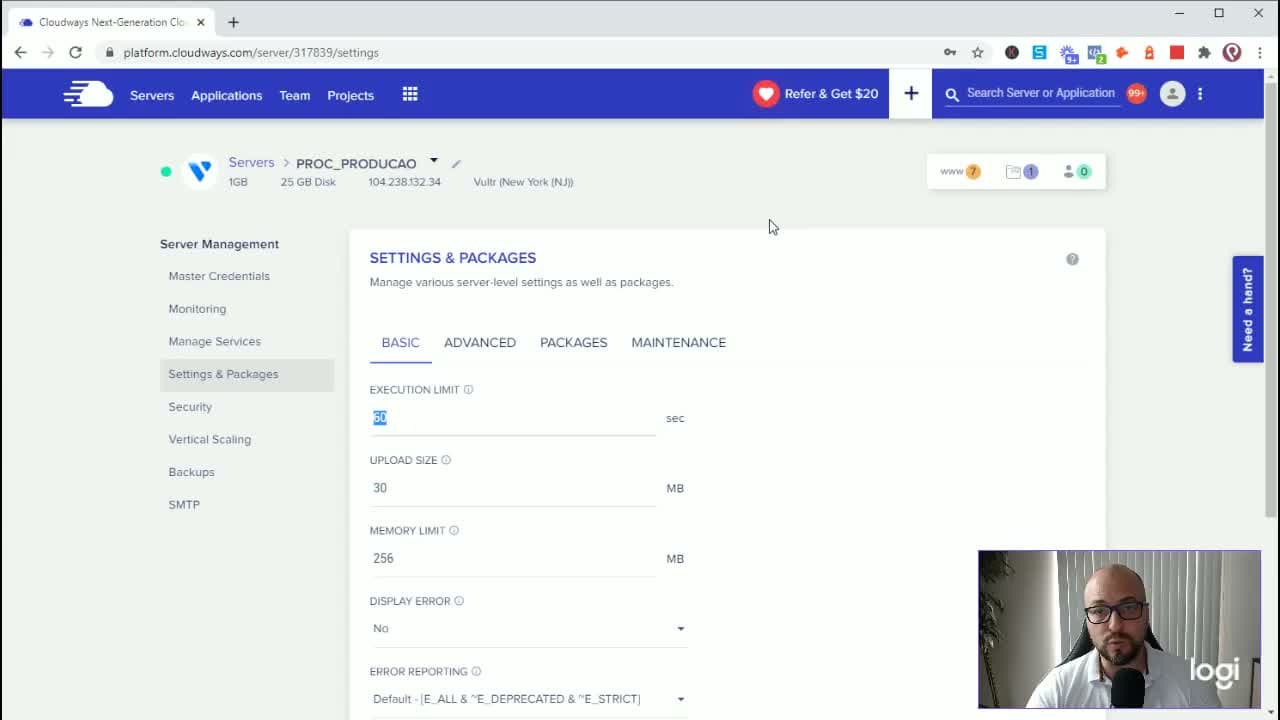Open Applications in top navigation
The width and height of the screenshot is (1280, 720).
pyautogui.click(x=227, y=95)
